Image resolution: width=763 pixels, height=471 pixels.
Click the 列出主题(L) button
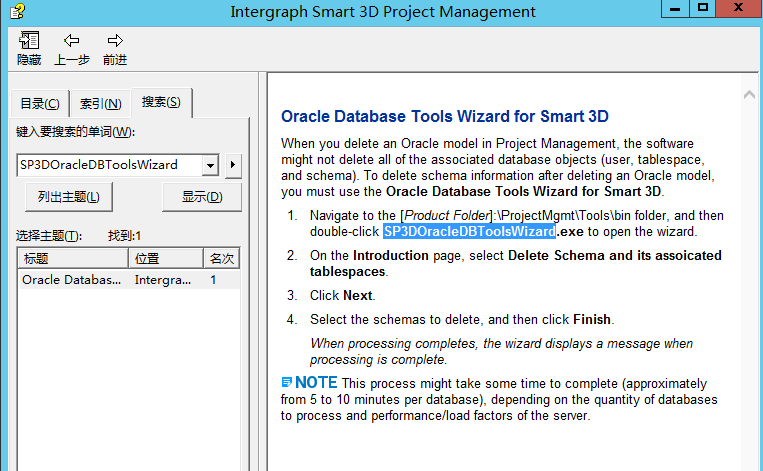coord(69,197)
